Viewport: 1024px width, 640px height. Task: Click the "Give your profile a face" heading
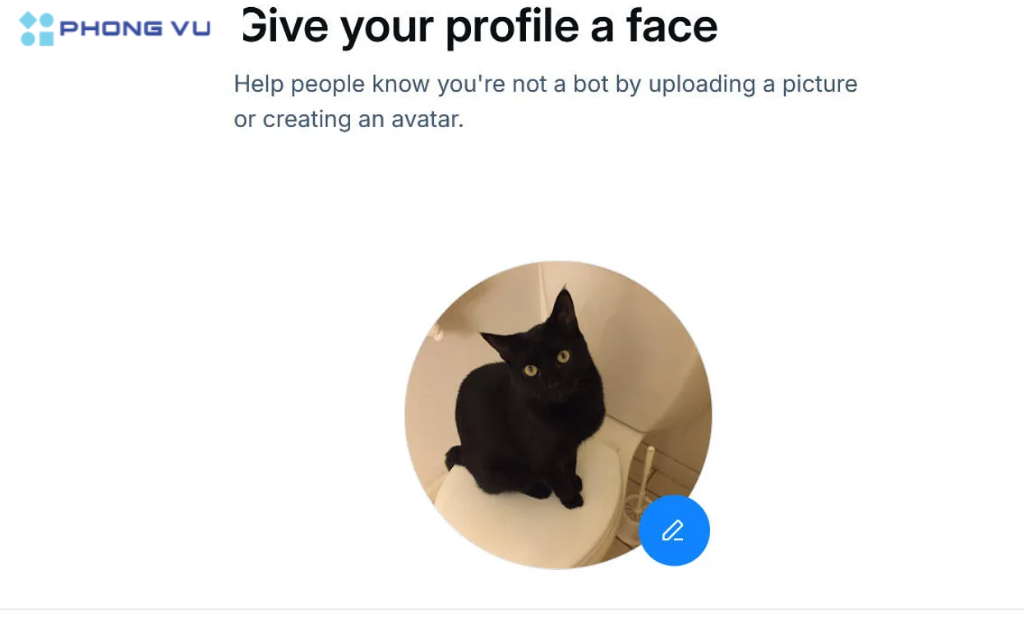click(x=480, y=26)
